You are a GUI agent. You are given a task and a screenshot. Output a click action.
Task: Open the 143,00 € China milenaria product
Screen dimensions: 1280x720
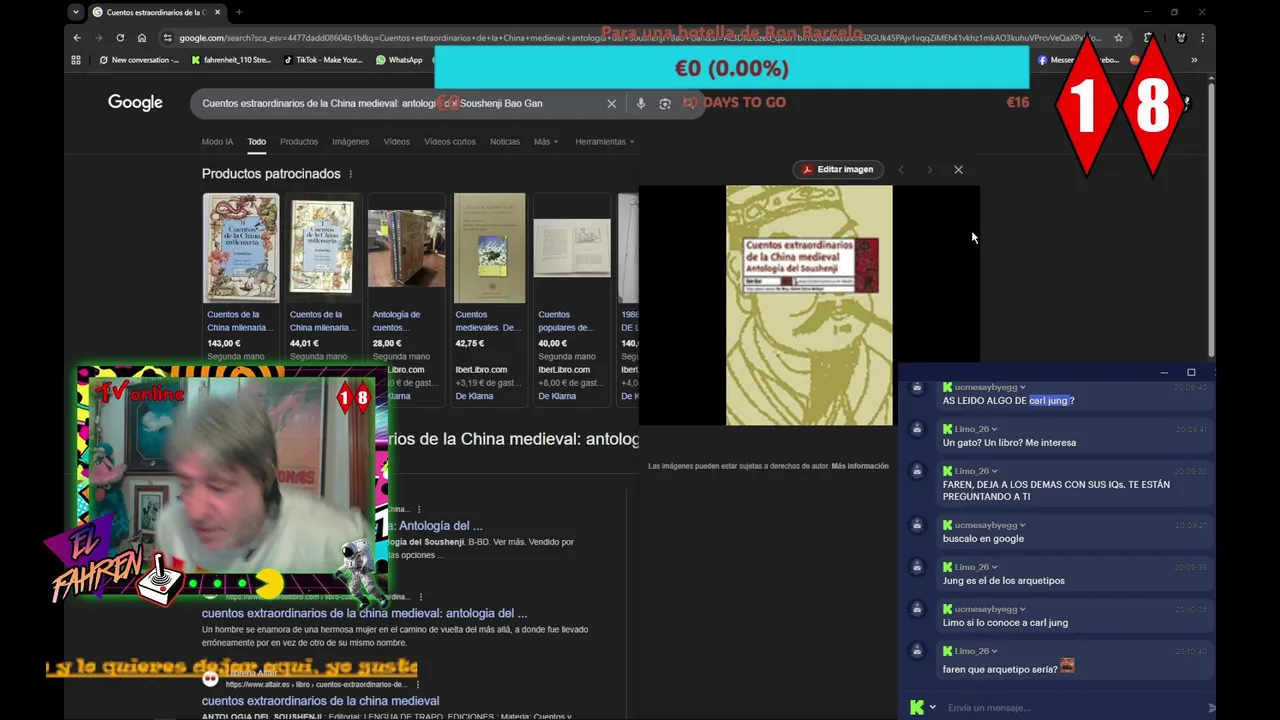pyautogui.click(x=241, y=298)
